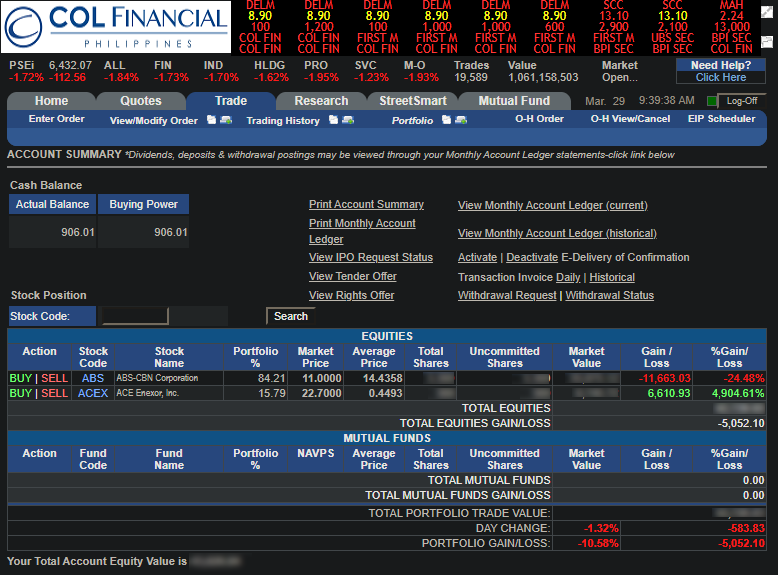Click the Search button for stock code
This screenshot has width=778, height=575.
tap(291, 316)
